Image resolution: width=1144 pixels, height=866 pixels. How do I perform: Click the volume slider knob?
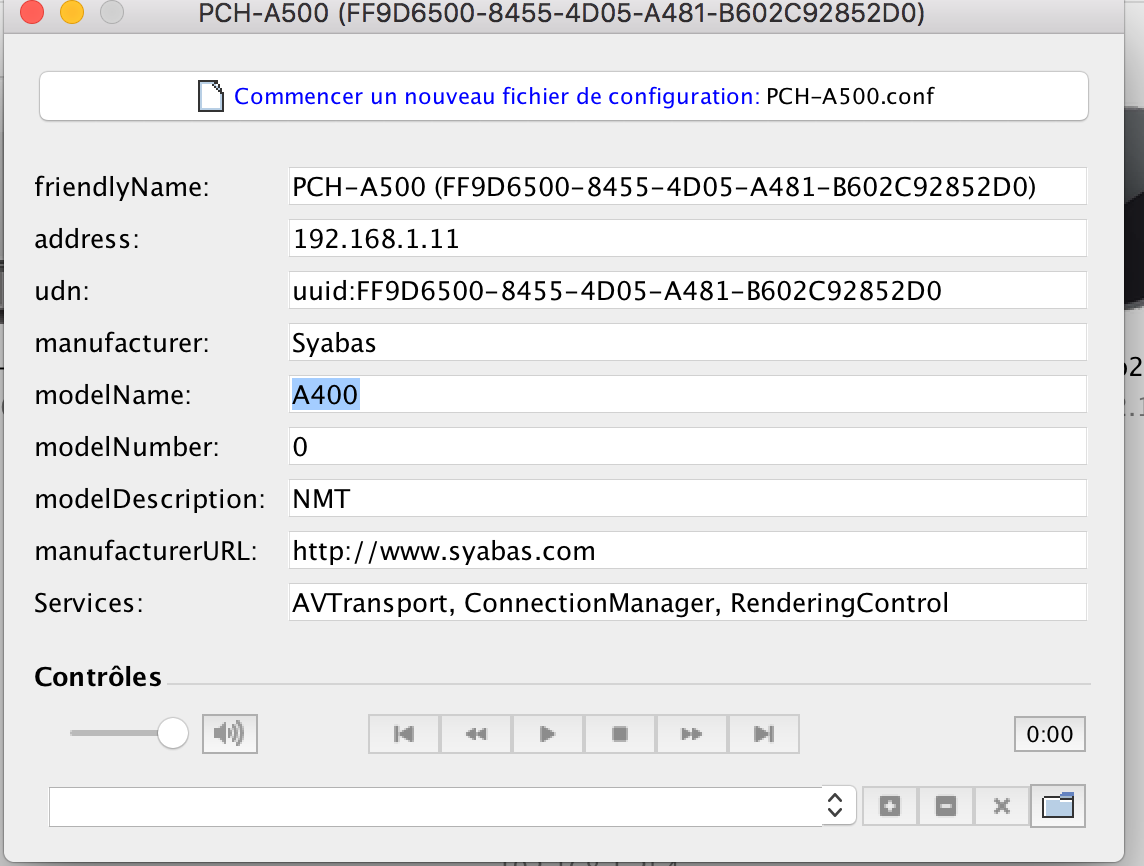[x=173, y=733]
